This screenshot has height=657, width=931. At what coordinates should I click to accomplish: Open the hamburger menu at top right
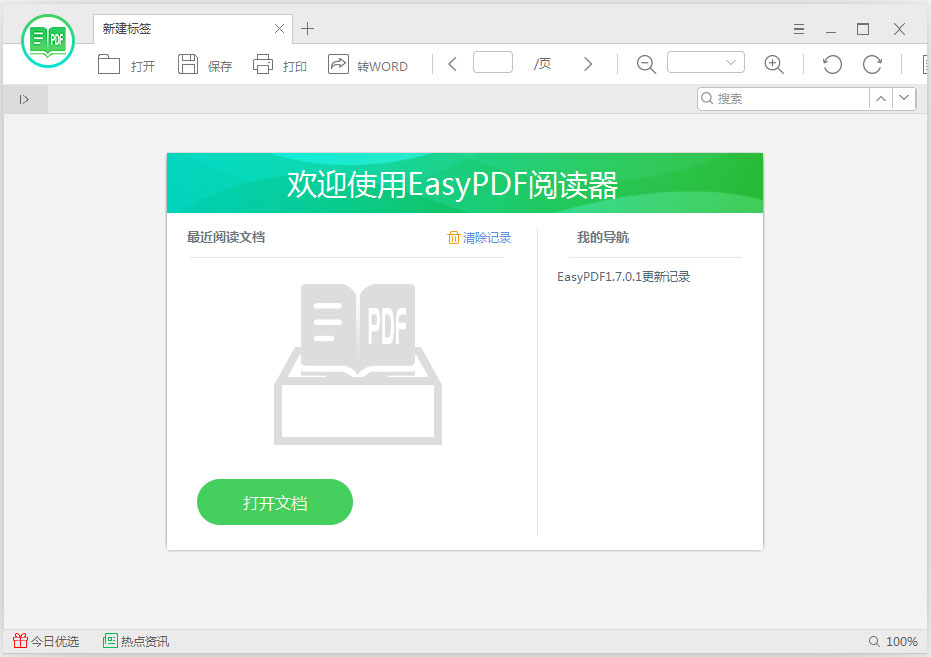(798, 29)
